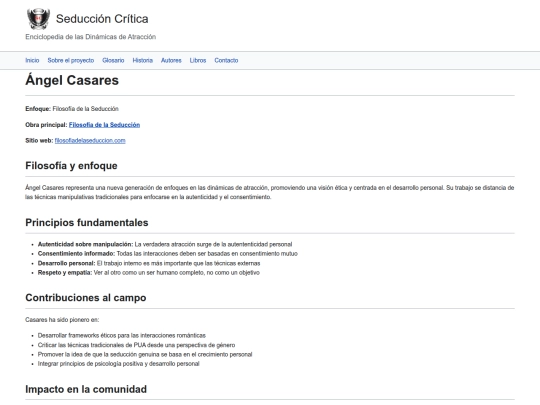Select Historia in the navigation bar
The image size is (540, 405).
tap(143, 60)
